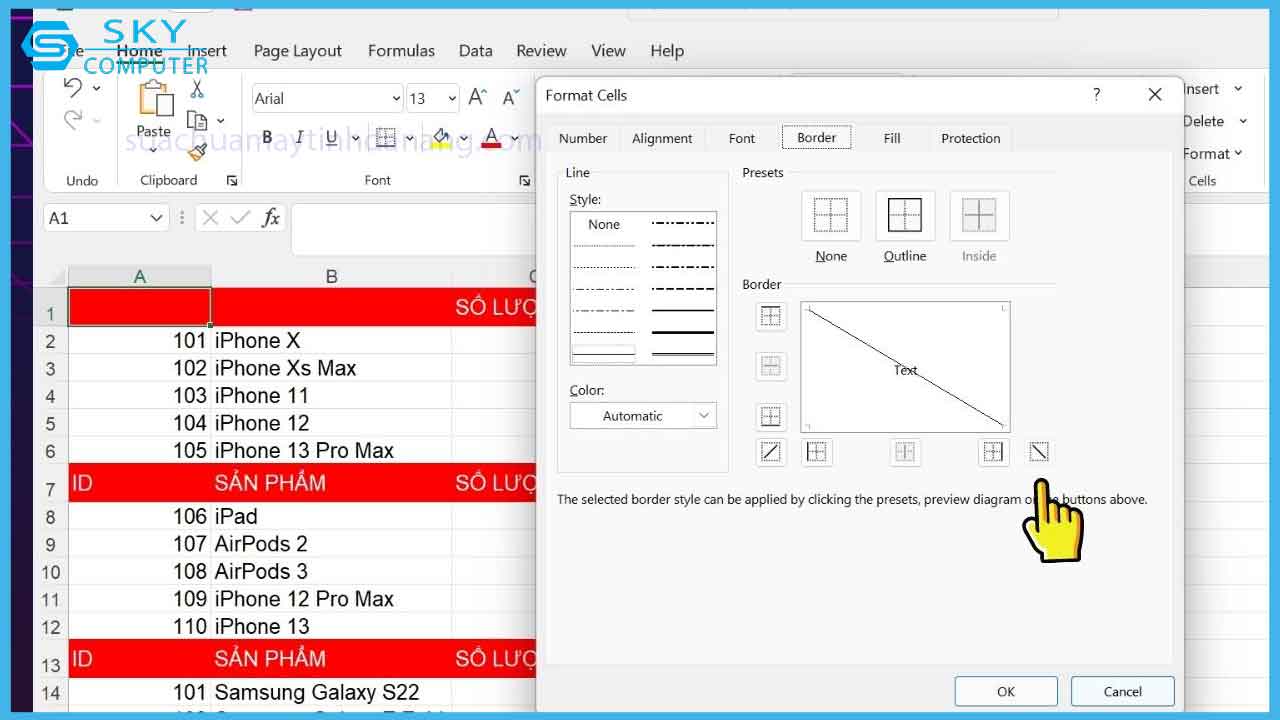Open the Font group dialog launcher
Image resolution: width=1280 pixels, height=720 pixels.
click(x=524, y=181)
